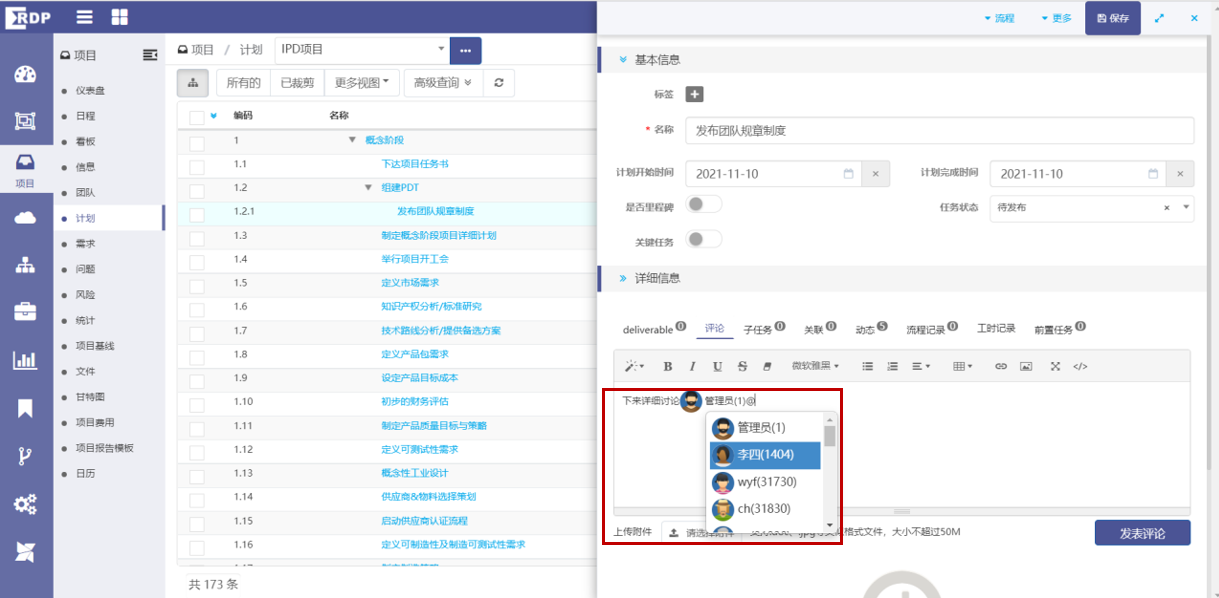Collapse the 概念阶段 tree node
Screen dimensions: 1219x598
352,140
